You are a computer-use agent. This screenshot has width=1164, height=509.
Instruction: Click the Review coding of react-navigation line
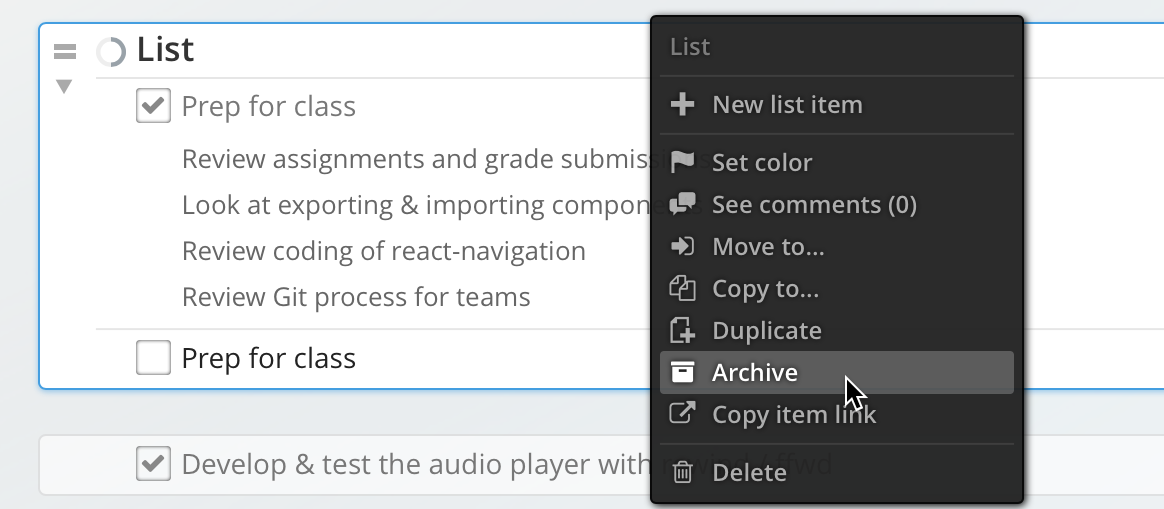click(x=383, y=251)
